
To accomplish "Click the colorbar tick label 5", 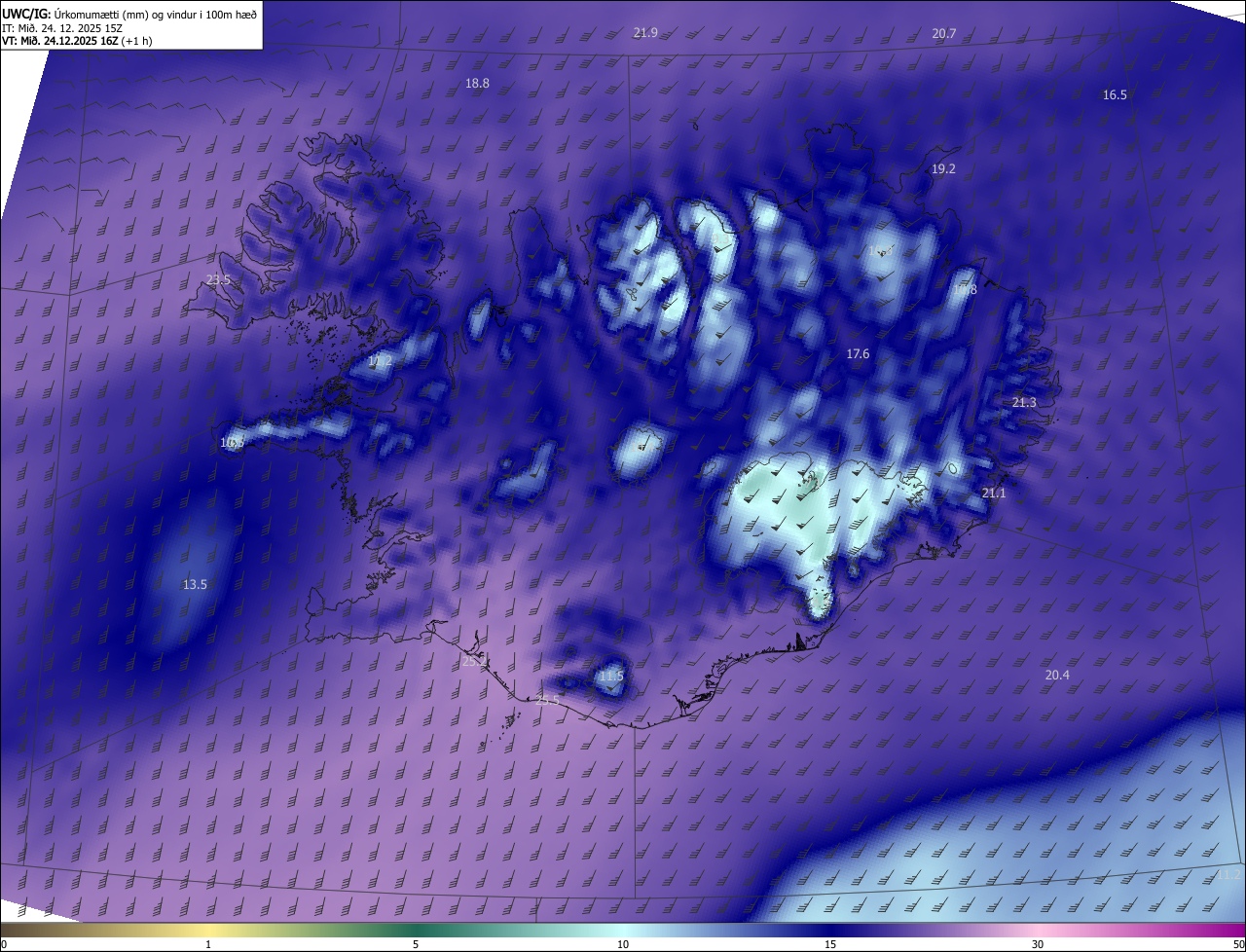I will tap(416, 944).
